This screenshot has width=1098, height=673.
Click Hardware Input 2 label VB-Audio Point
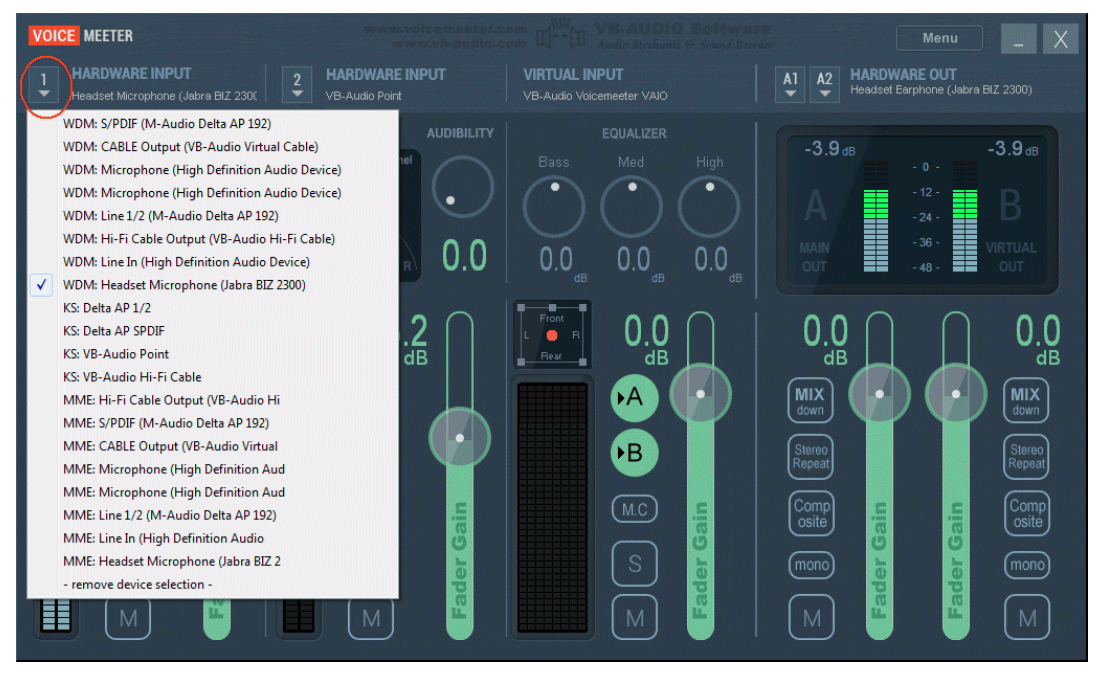coord(363,96)
